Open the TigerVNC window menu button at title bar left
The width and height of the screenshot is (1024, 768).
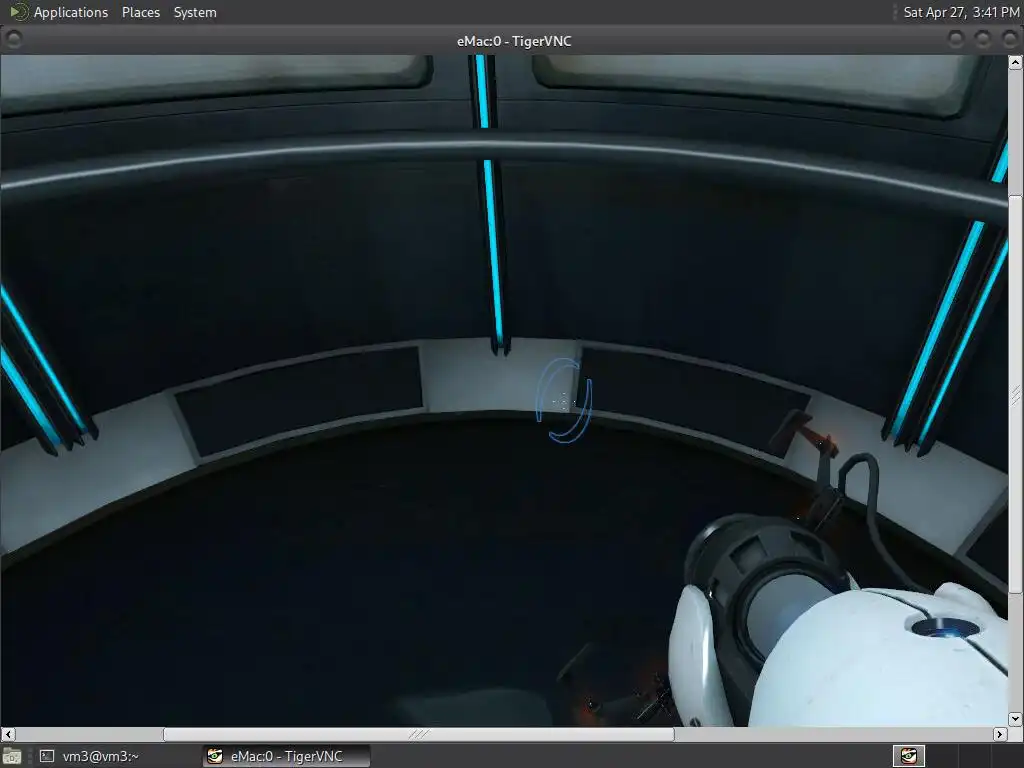click(13, 40)
